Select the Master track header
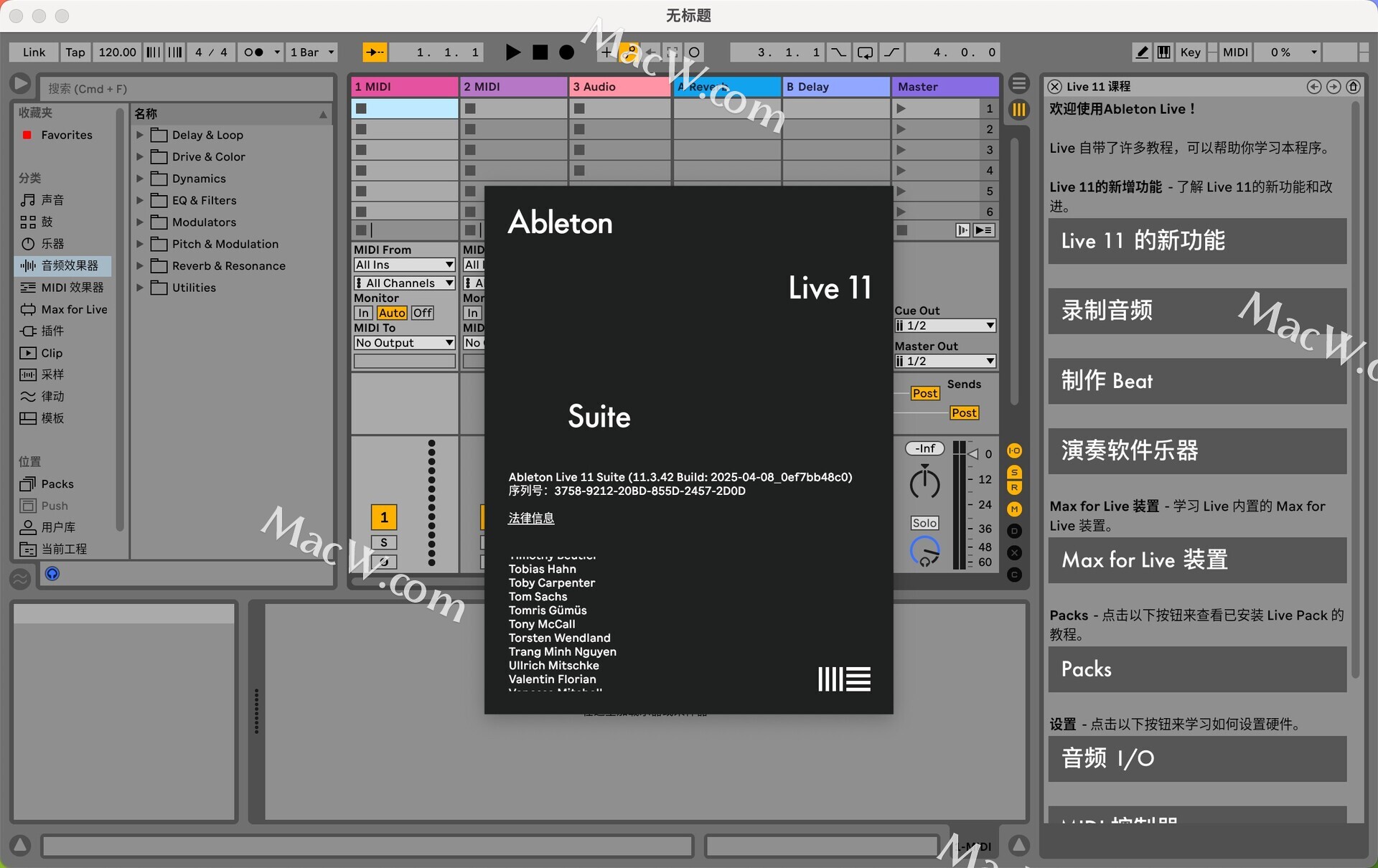The height and width of the screenshot is (868, 1378). (946, 87)
